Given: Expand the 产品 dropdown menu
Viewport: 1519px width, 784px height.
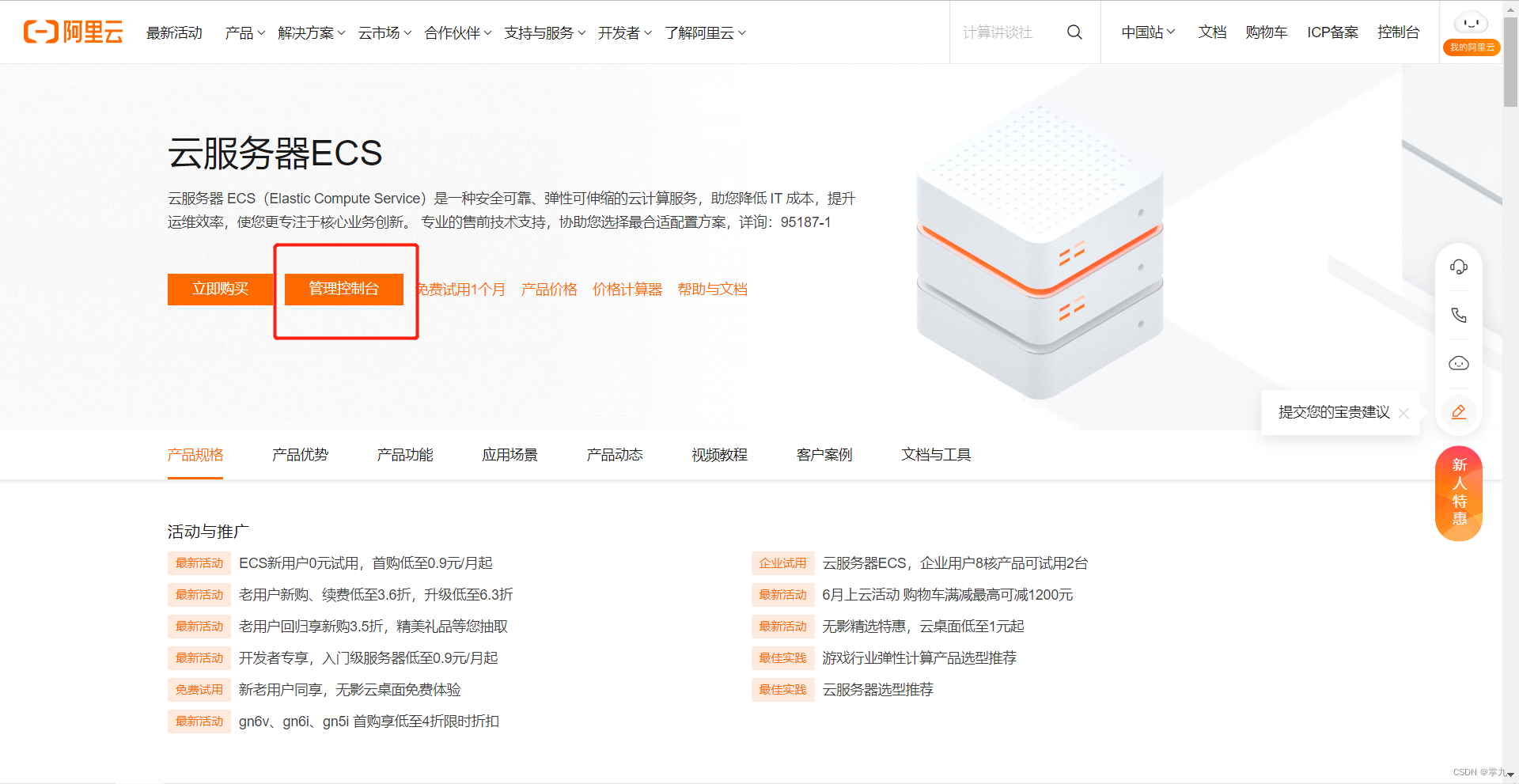Looking at the screenshot, I should pyautogui.click(x=243, y=32).
